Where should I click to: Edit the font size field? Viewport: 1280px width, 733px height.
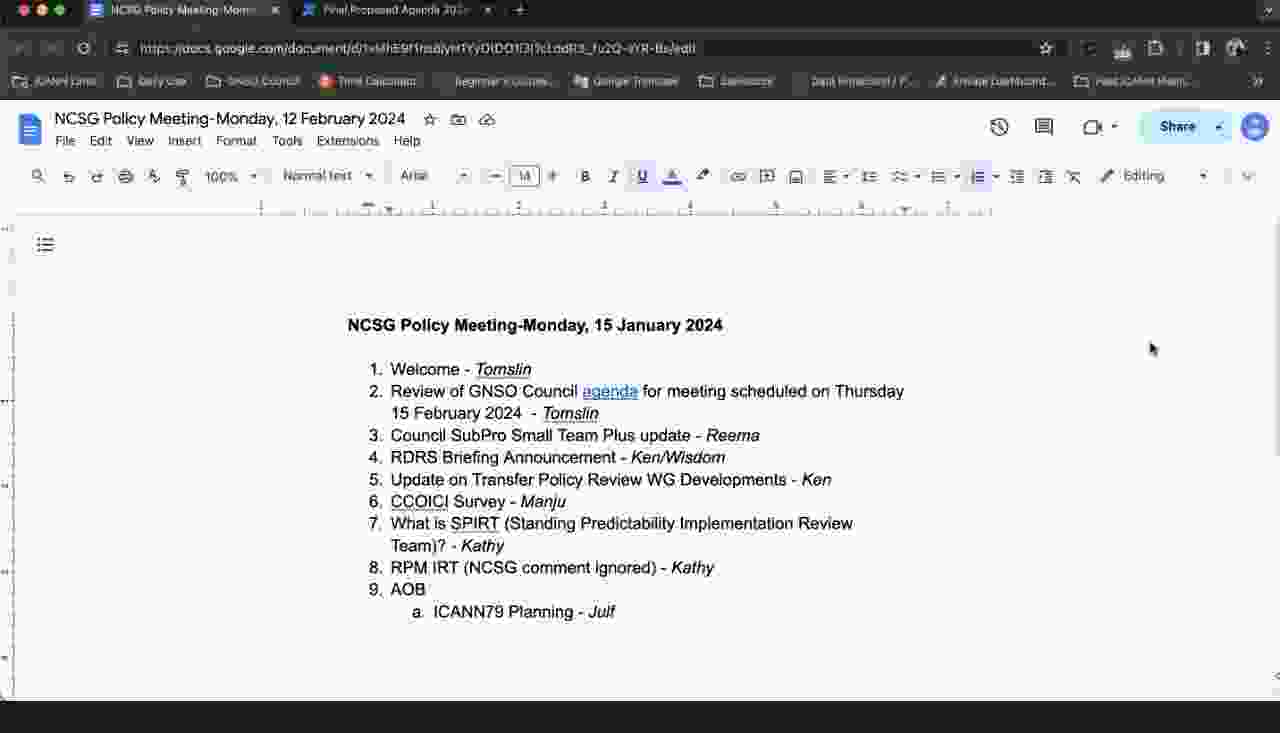(524, 176)
